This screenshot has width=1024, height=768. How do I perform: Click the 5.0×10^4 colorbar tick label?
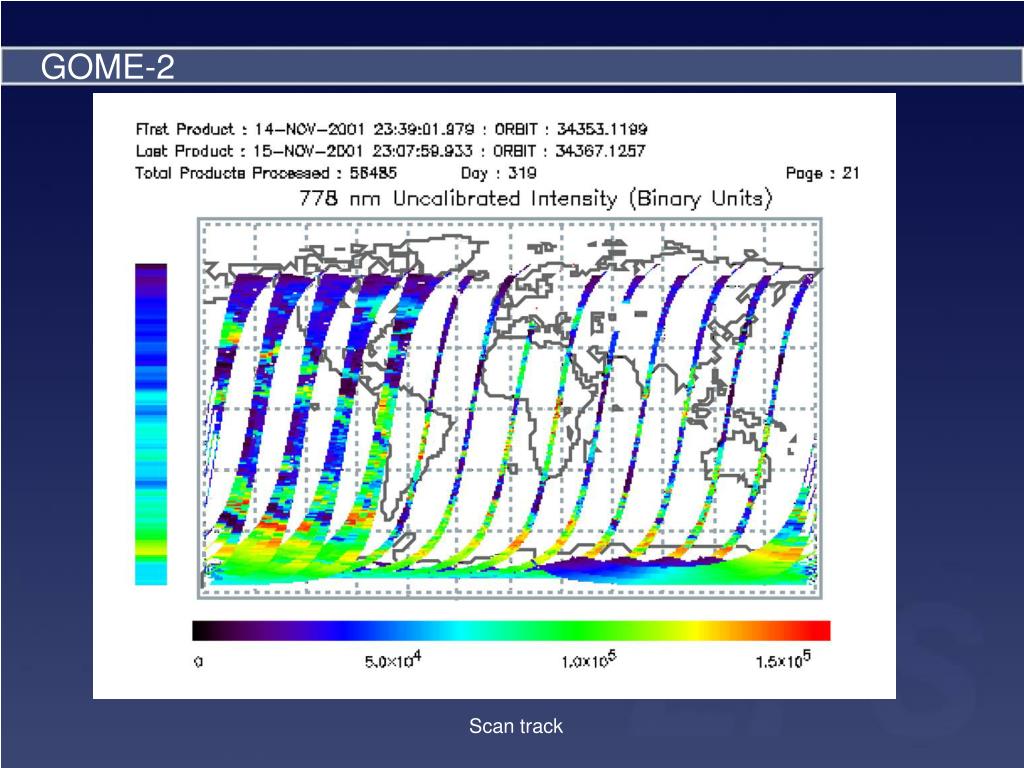pos(393,660)
